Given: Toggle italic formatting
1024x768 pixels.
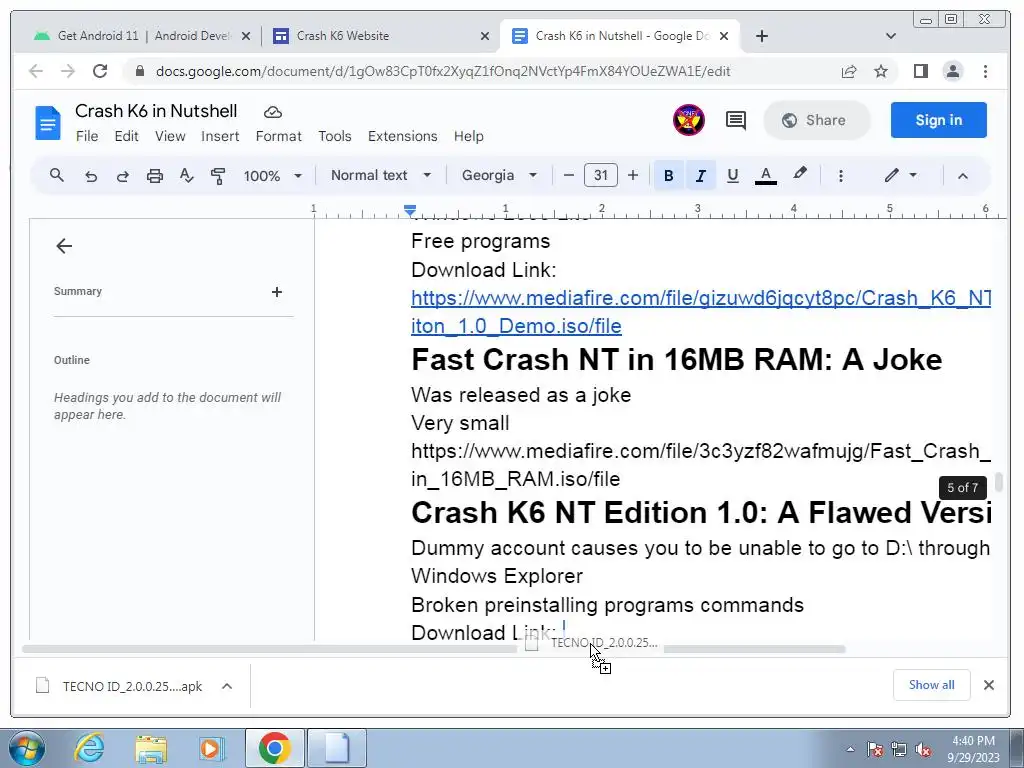Looking at the screenshot, I should pyautogui.click(x=701, y=176).
